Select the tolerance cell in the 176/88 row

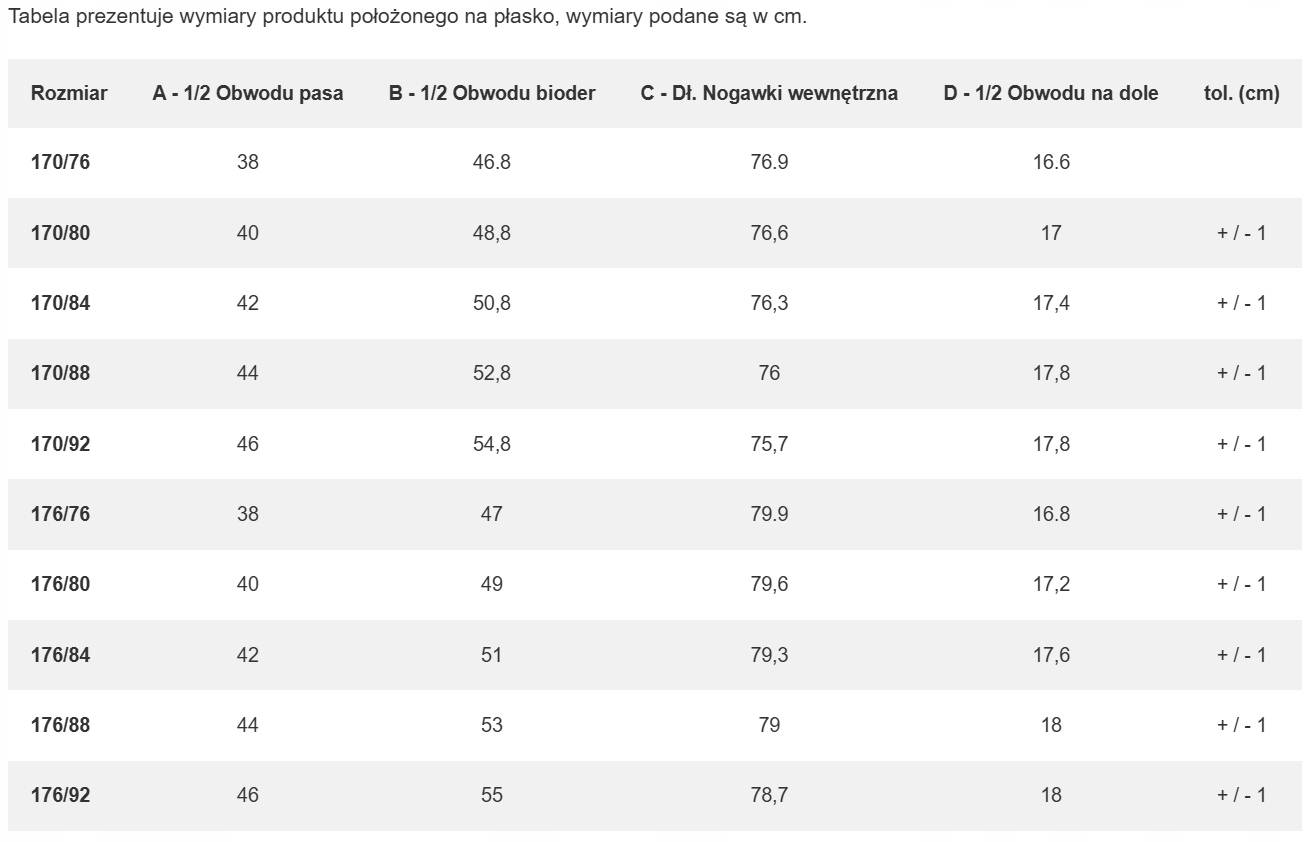point(1242,725)
